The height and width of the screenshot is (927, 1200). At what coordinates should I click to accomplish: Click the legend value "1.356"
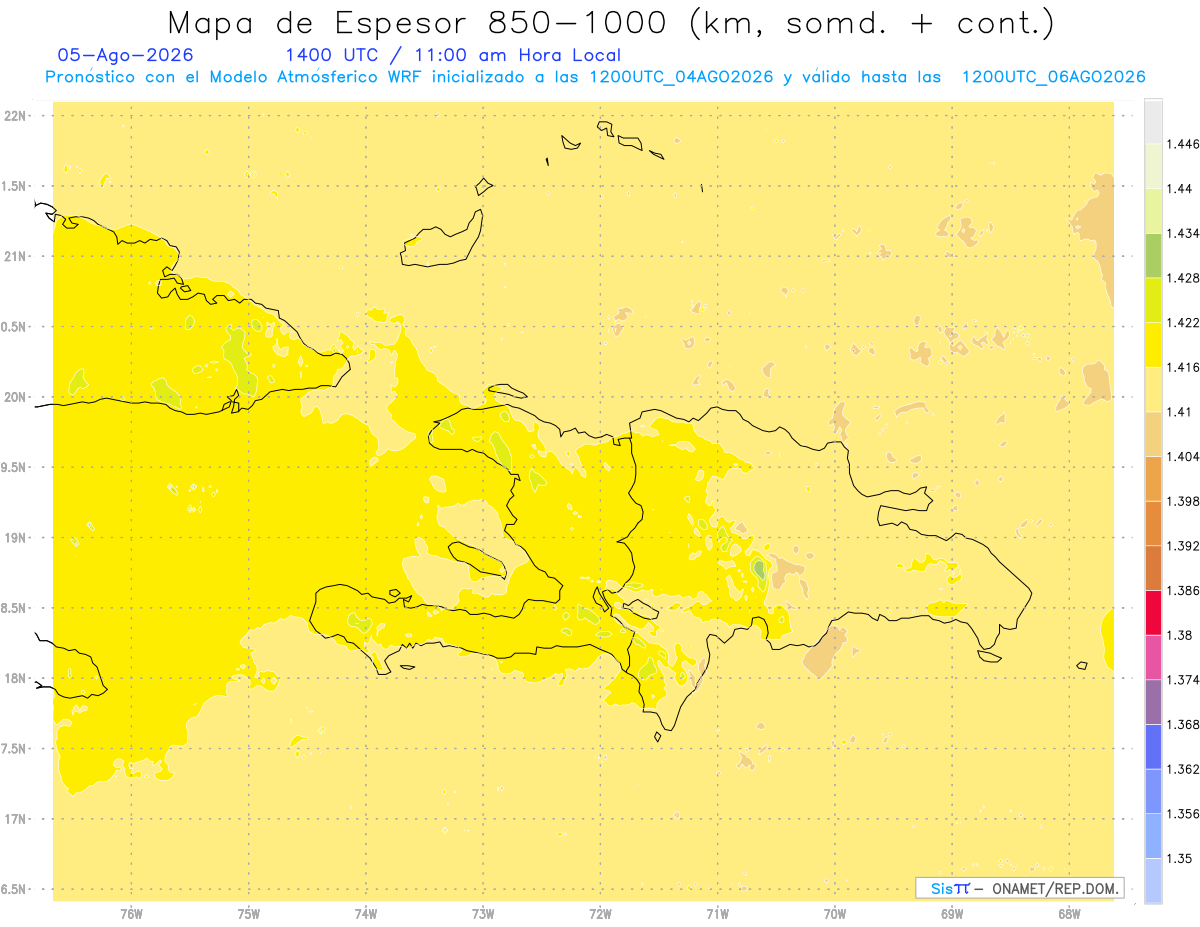click(x=1183, y=813)
